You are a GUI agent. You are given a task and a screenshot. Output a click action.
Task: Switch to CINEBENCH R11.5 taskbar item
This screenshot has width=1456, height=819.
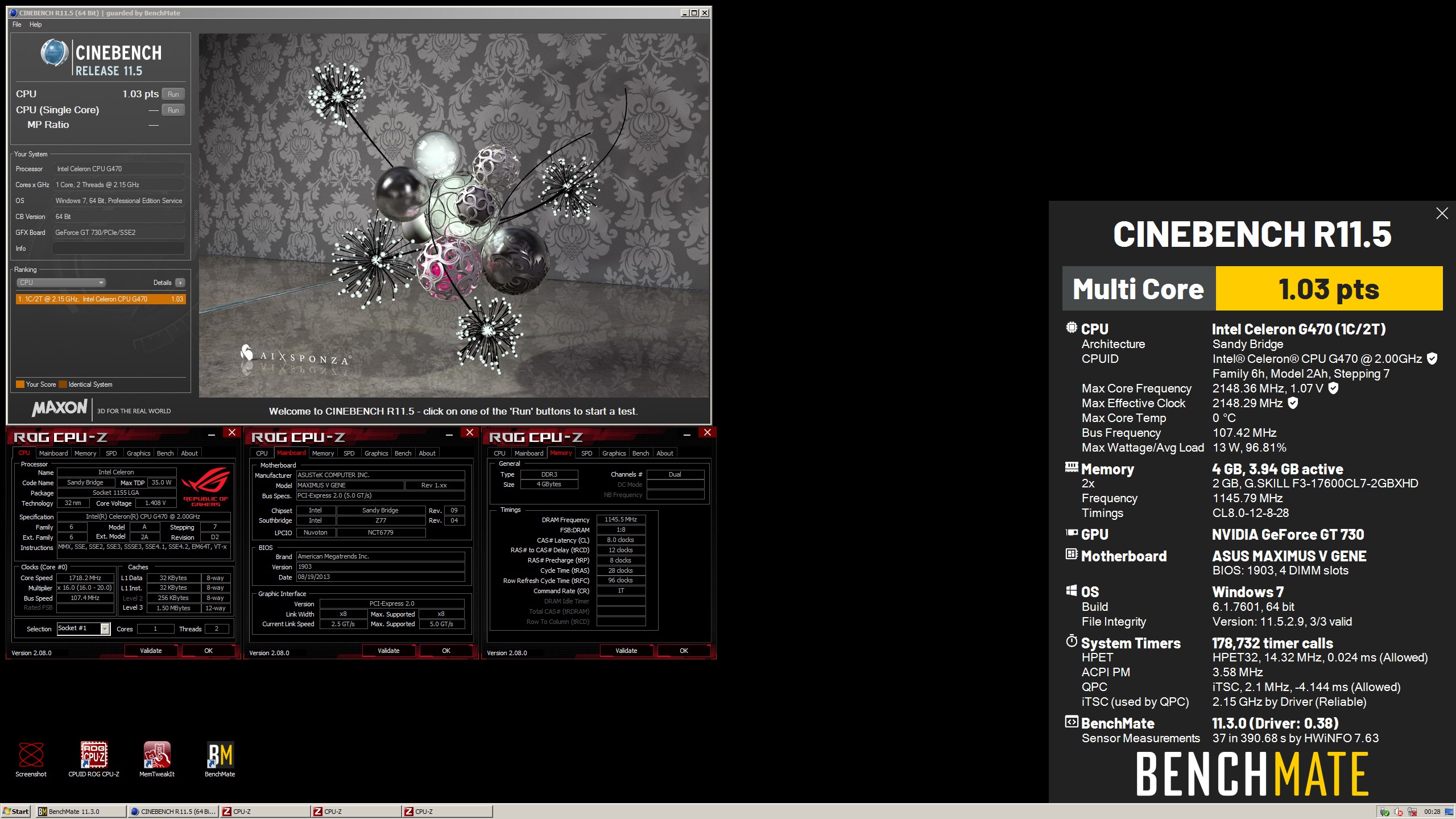coord(173,812)
